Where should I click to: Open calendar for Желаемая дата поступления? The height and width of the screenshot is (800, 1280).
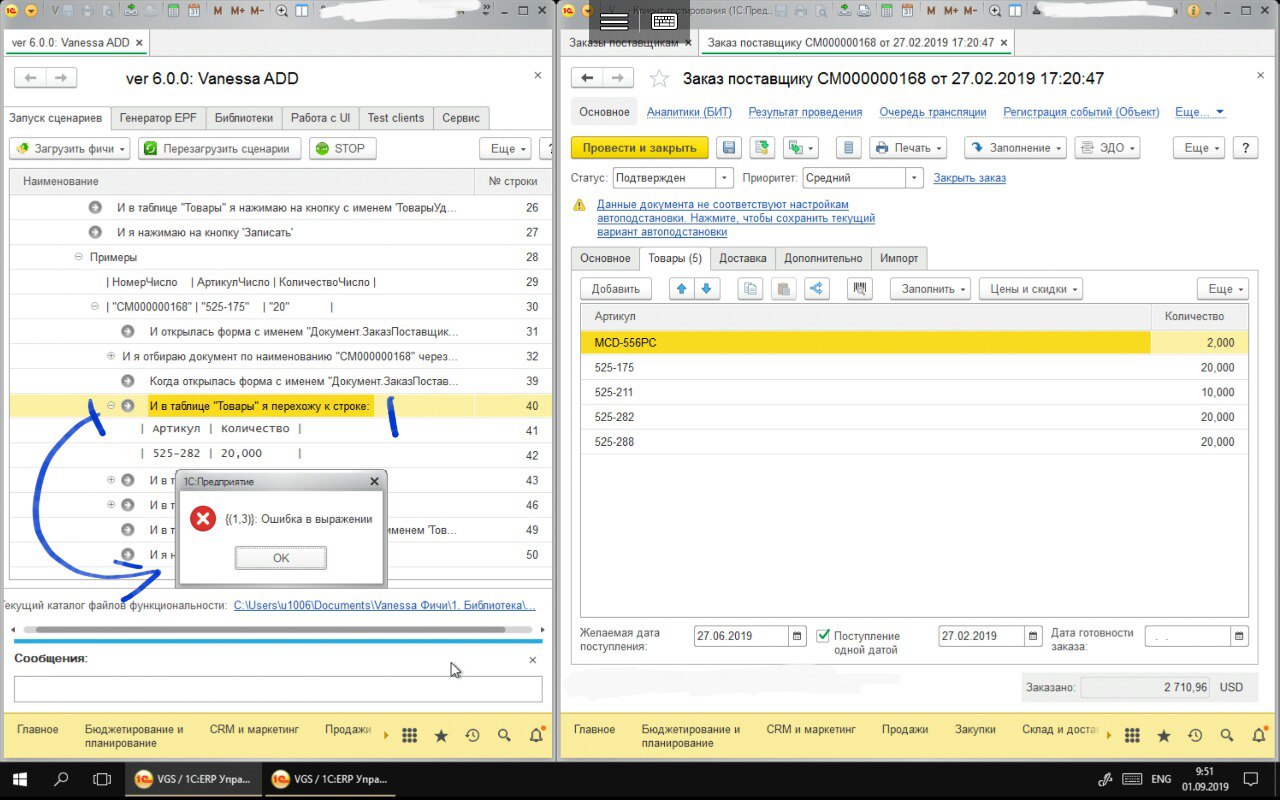(797, 636)
